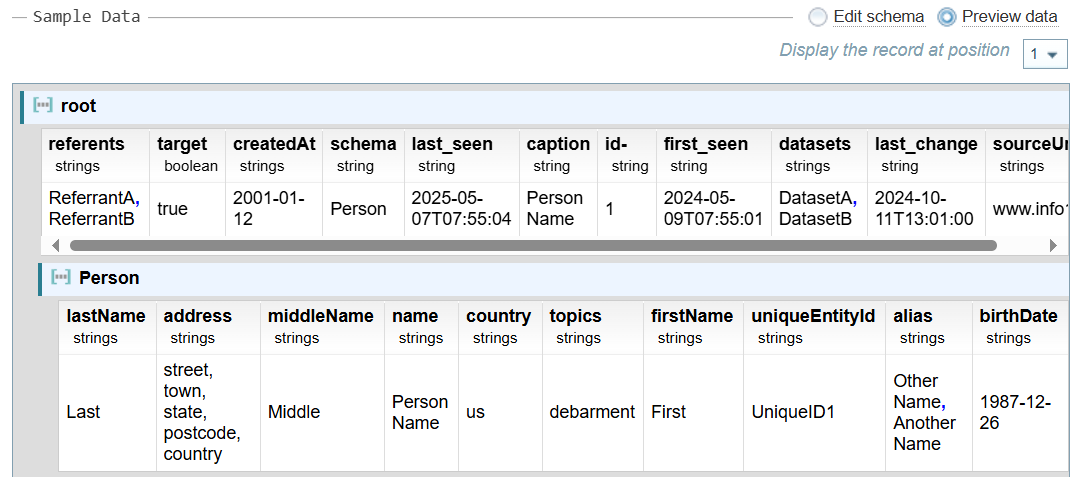
Task: Click the referents column header
Action: point(87,144)
